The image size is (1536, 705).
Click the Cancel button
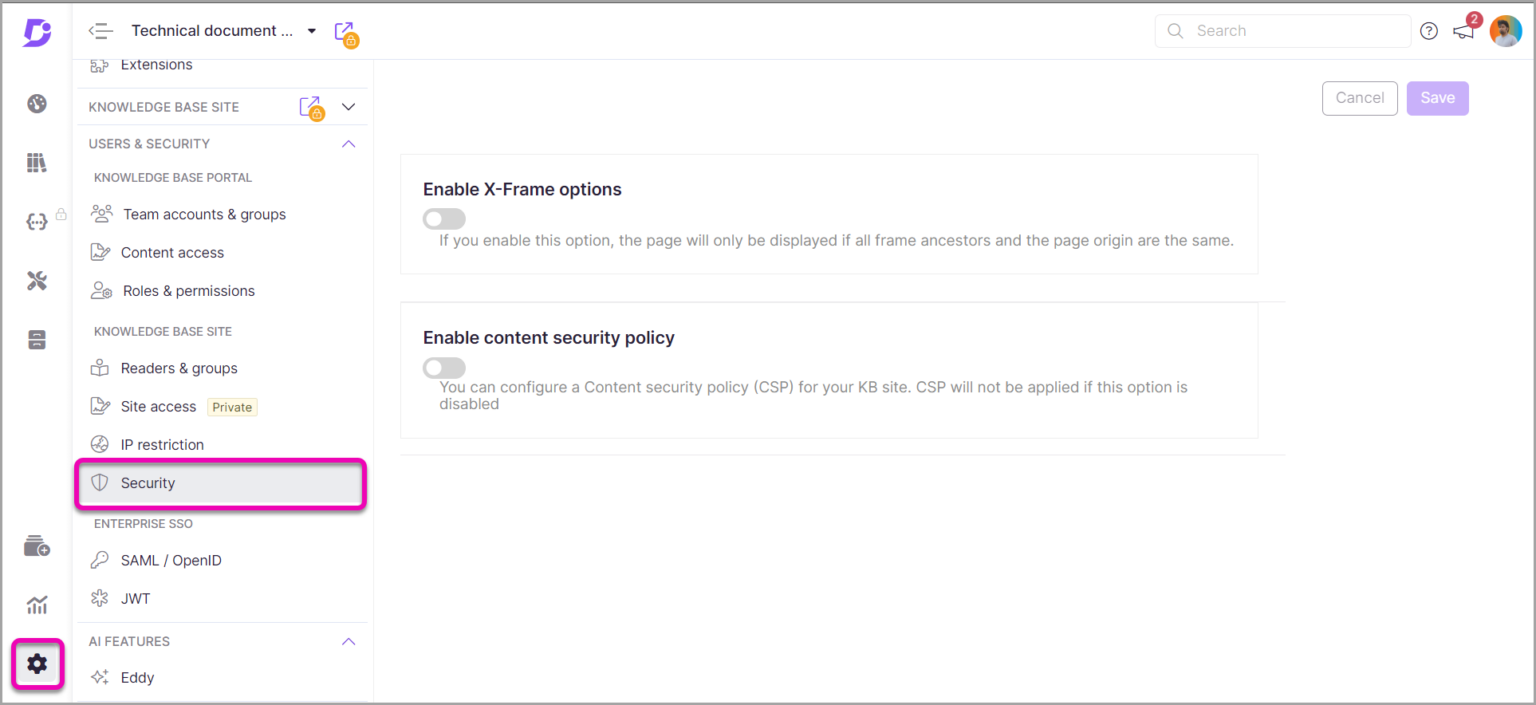coord(1359,98)
